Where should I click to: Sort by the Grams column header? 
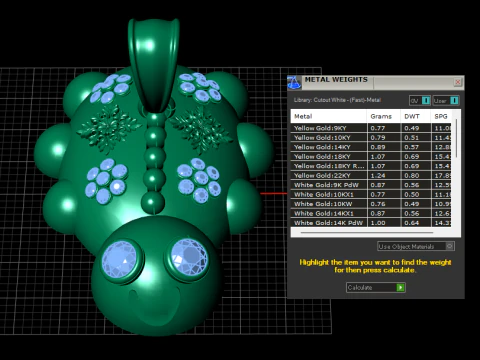point(384,116)
